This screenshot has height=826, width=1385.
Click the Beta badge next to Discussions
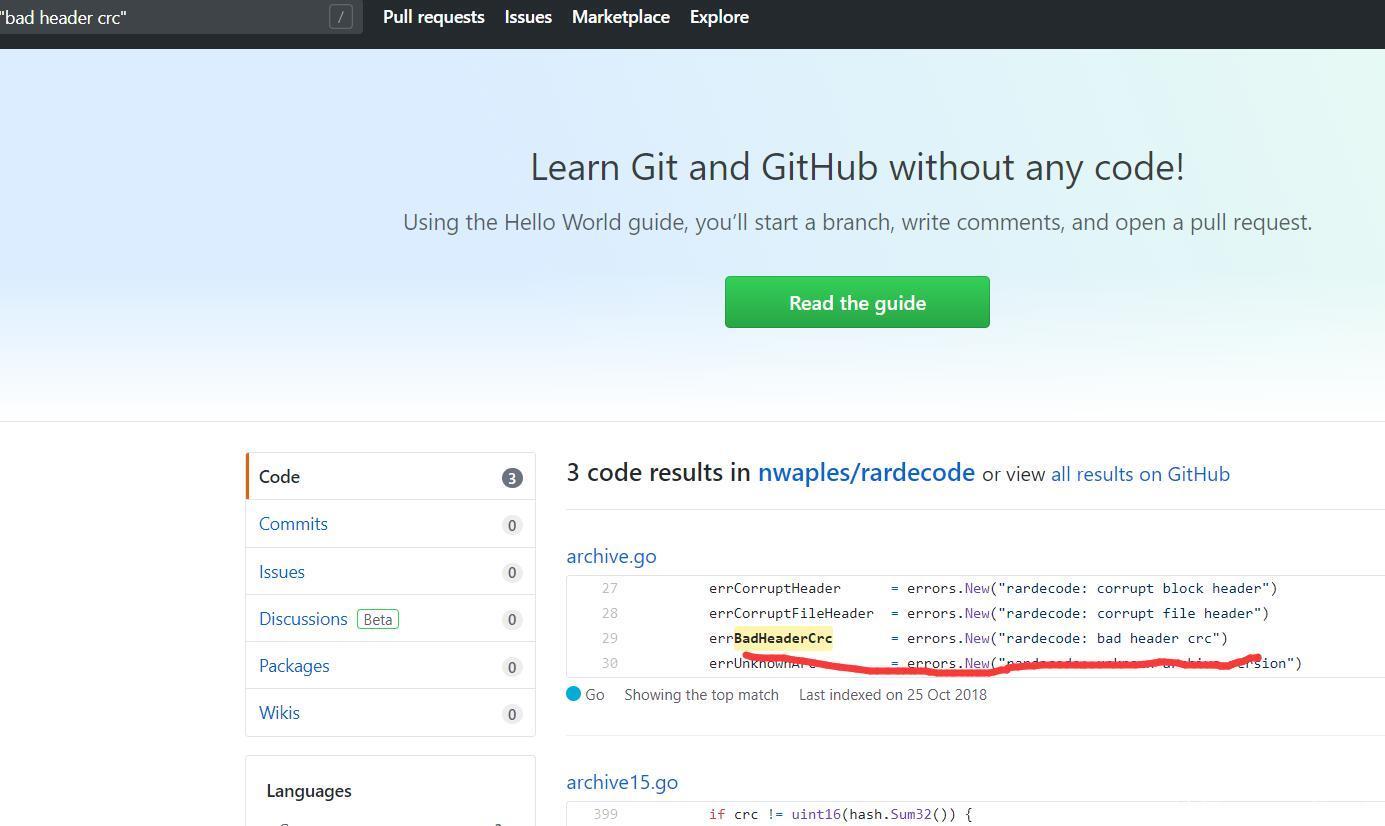click(378, 619)
